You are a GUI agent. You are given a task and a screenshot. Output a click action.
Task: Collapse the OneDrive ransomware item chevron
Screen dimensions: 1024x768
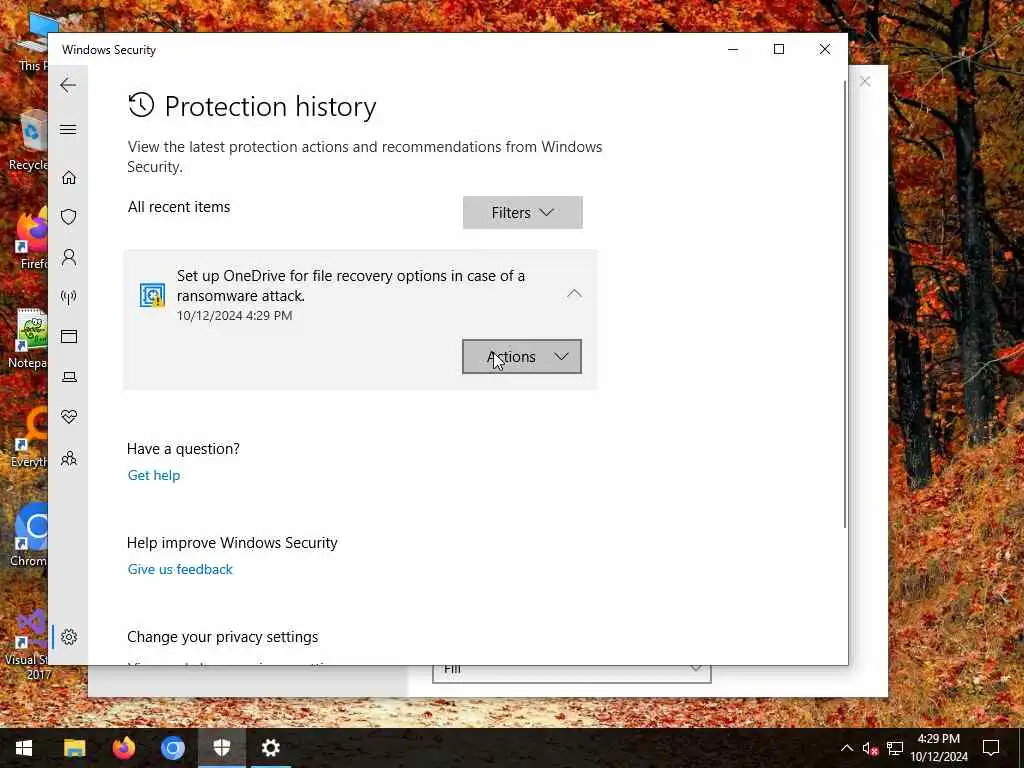tap(574, 294)
